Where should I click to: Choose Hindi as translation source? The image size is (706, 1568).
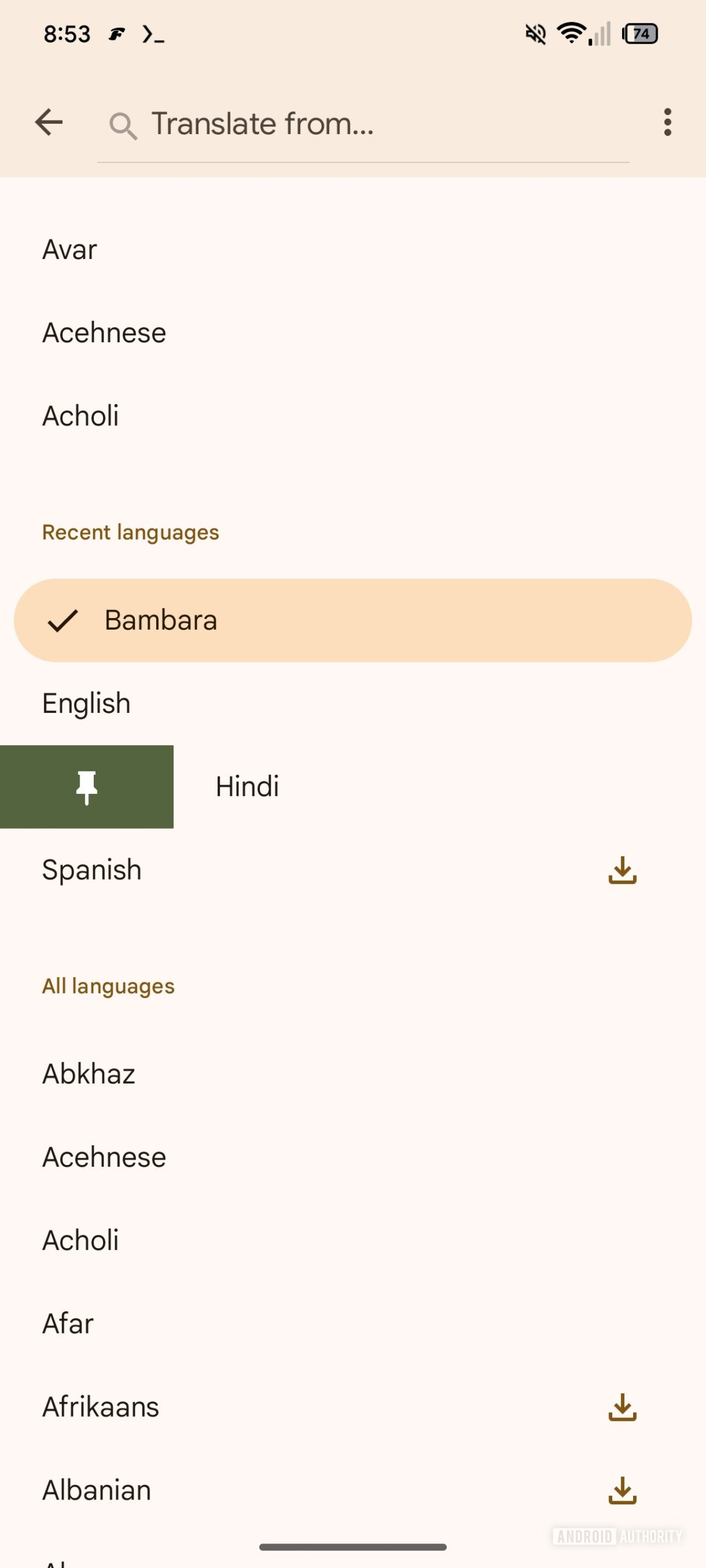(x=246, y=787)
